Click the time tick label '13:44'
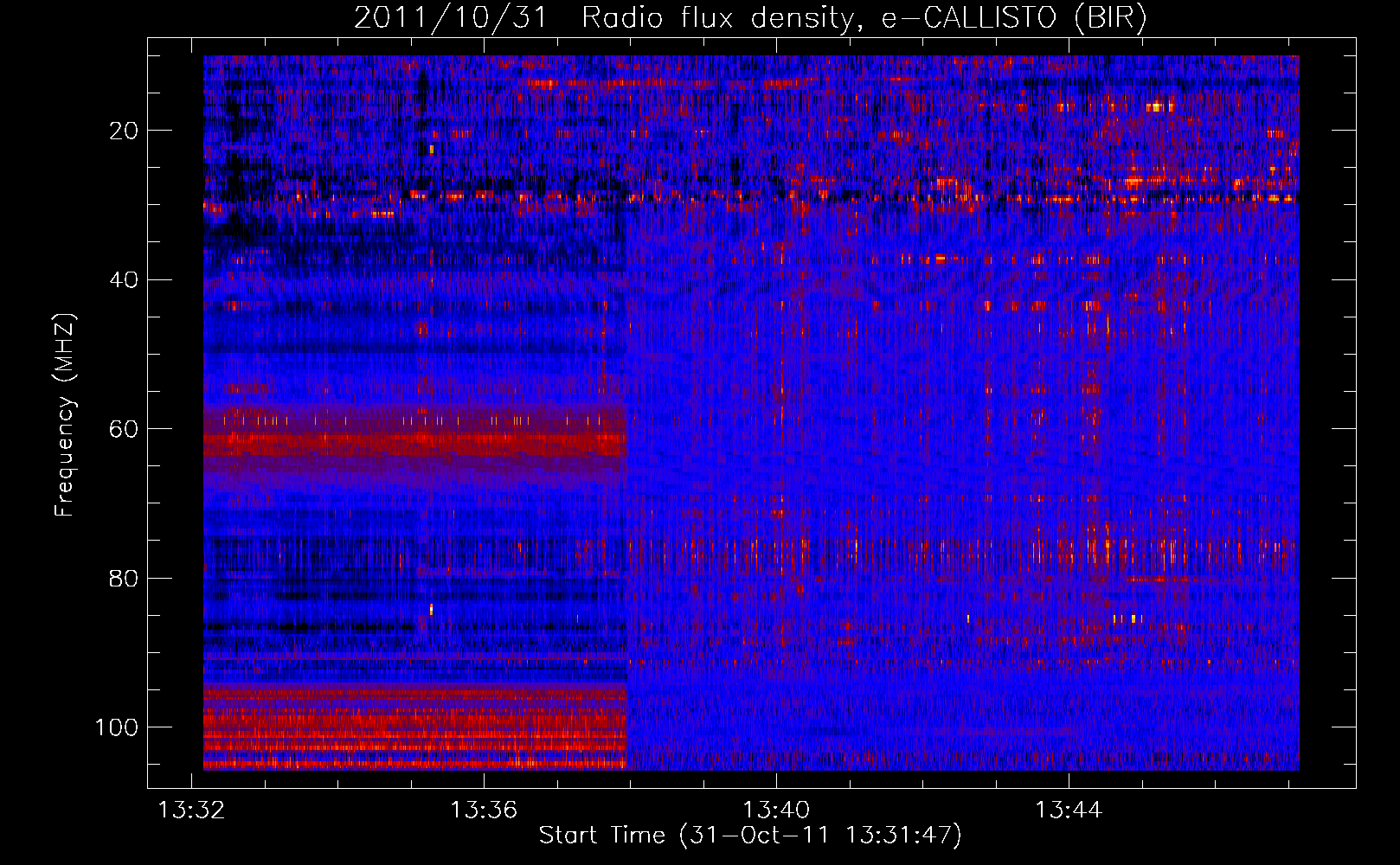Image resolution: width=1400 pixels, height=865 pixels. [x=1069, y=811]
